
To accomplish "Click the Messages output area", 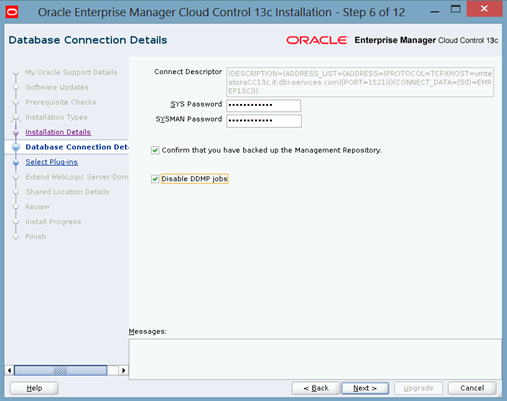I will (x=315, y=359).
